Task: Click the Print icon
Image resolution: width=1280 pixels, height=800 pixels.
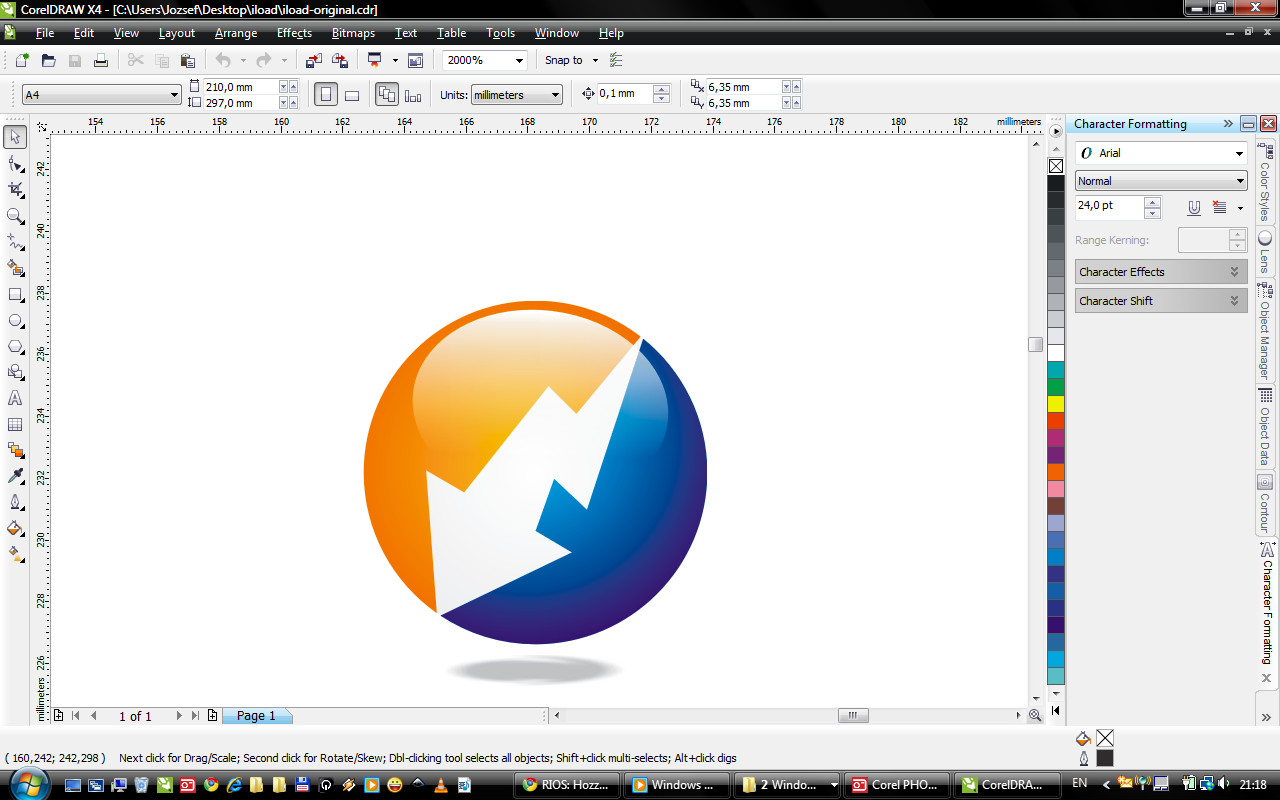Action: (x=101, y=60)
